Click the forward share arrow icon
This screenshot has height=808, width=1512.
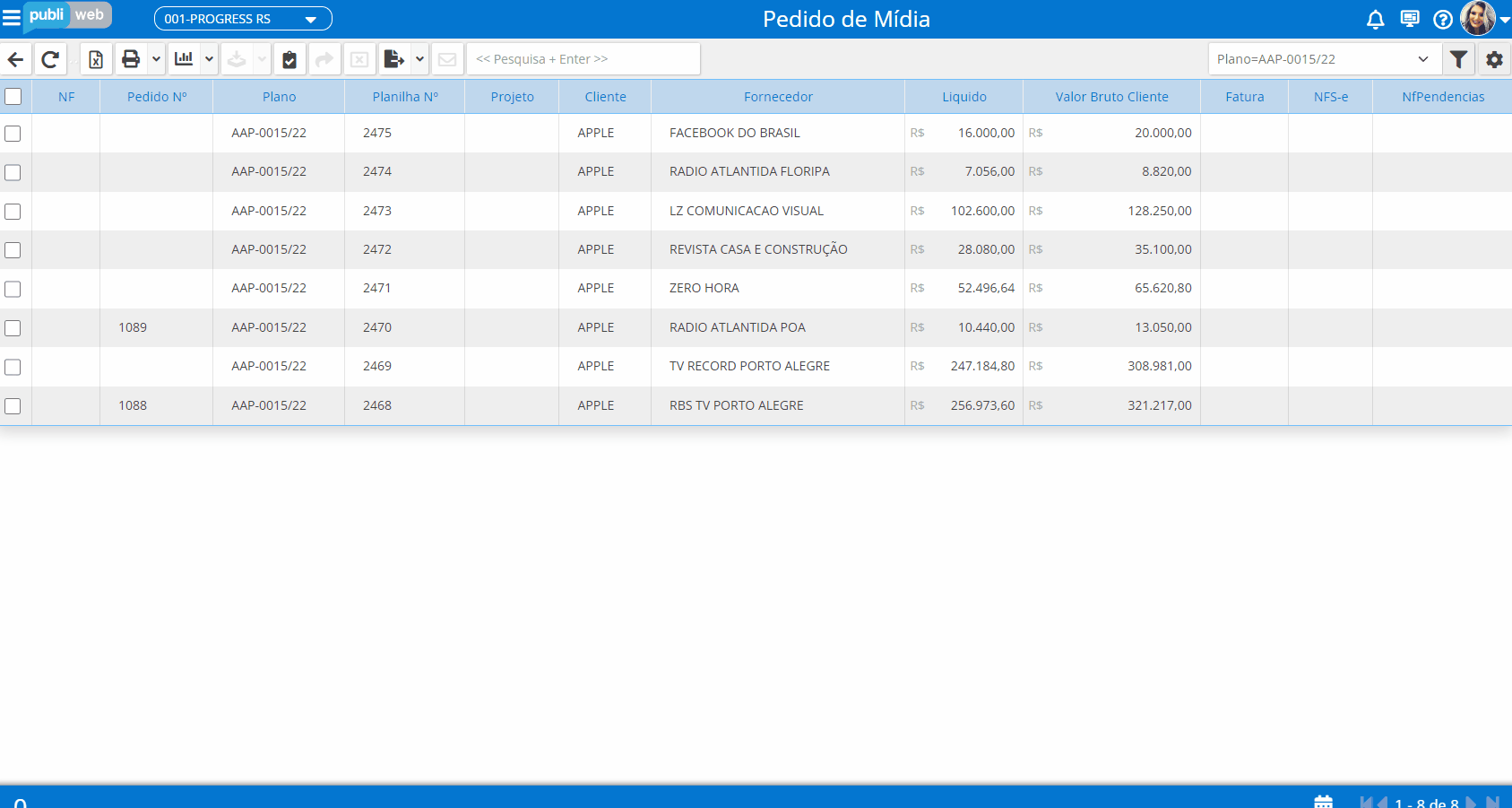(324, 59)
